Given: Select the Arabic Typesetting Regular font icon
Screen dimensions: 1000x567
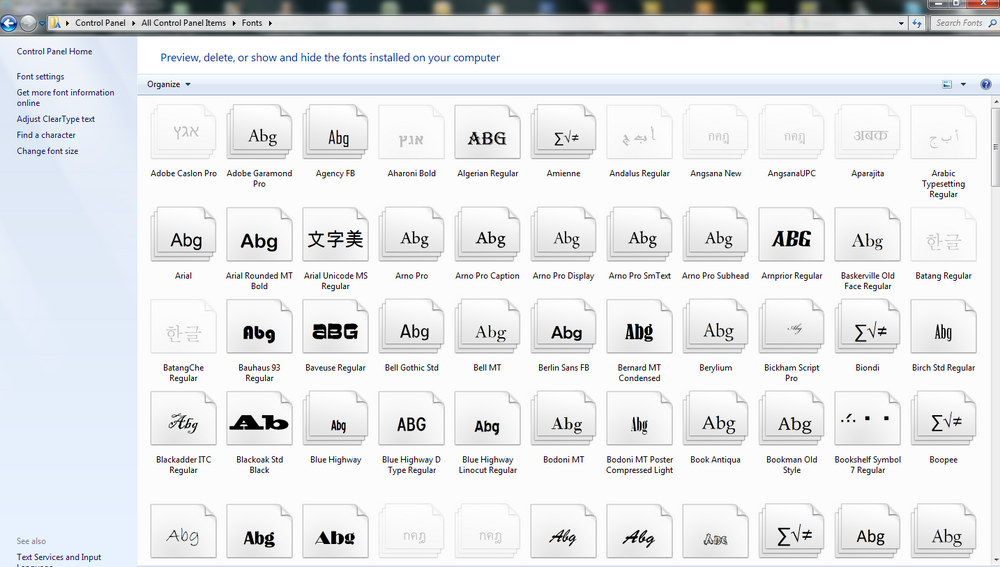Looking at the screenshot, I should [943, 132].
